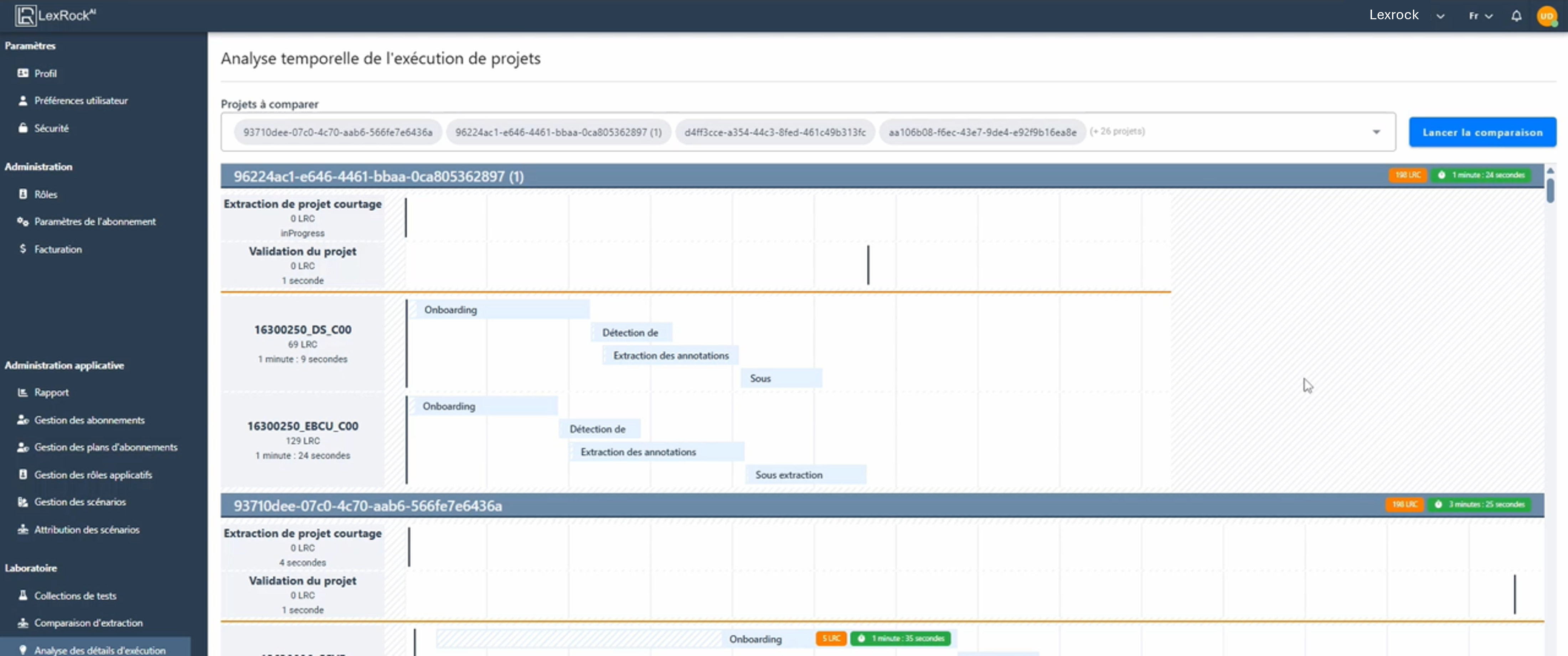Image resolution: width=1568 pixels, height=656 pixels.
Task: Click the 3 minutes : 25 secondes green badge
Action: point(1480,505)
